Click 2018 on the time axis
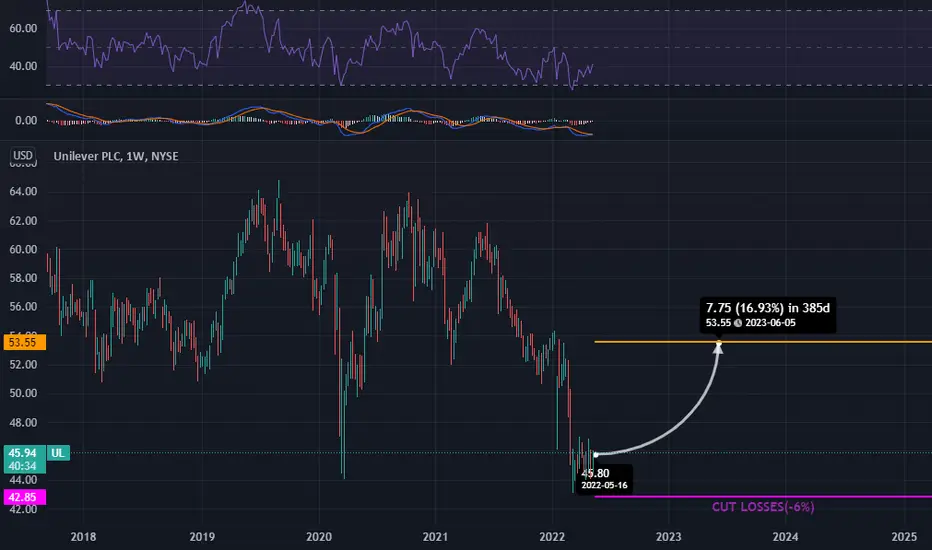932x550 pixels. [83, 537]
